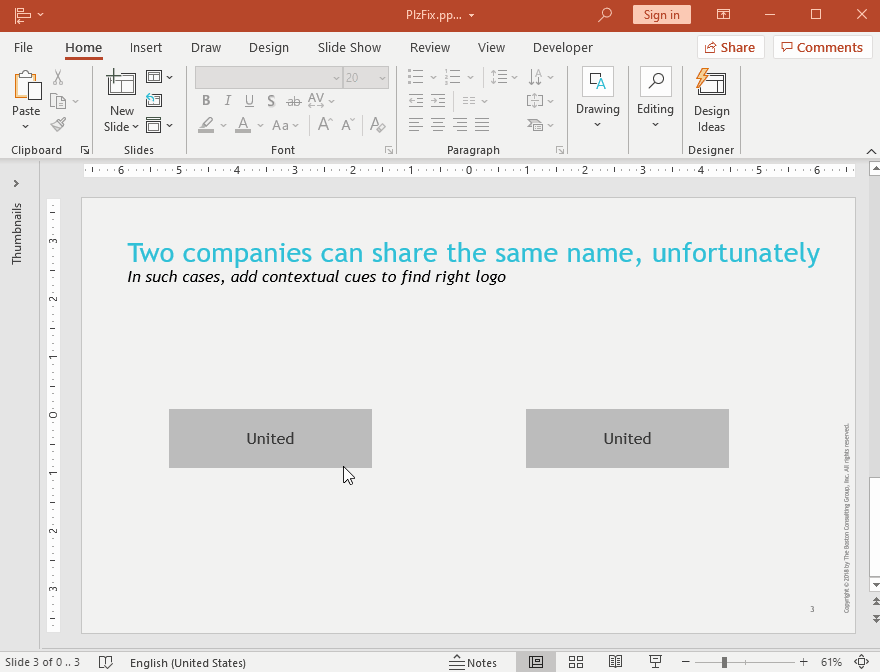Image resolution: width=880 pixels, height=672 pixels.
Task: Open the Review ribbon tab
Action: click(429, 47)
